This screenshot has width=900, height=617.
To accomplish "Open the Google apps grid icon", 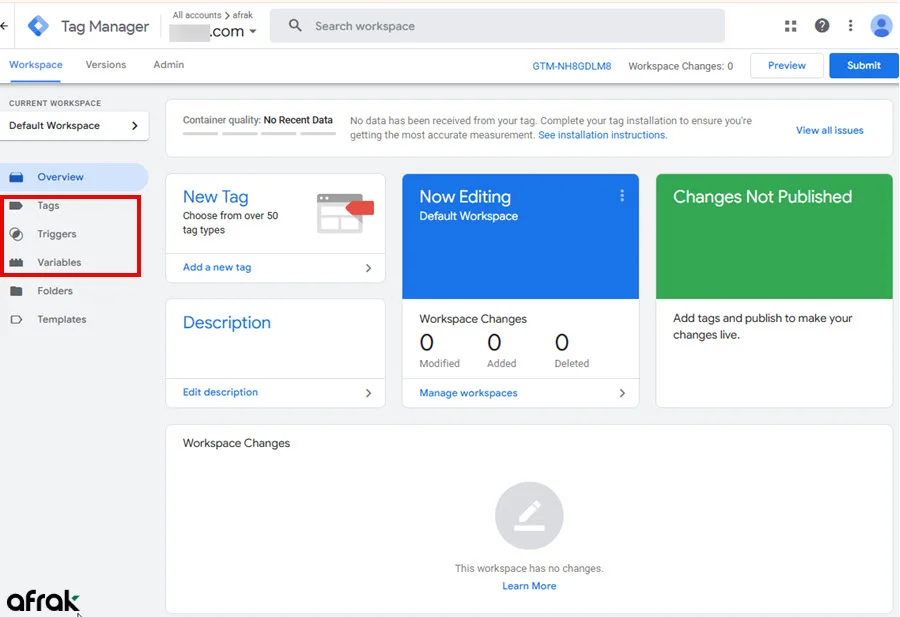I will pyautogui.click(x=790, y=26).
